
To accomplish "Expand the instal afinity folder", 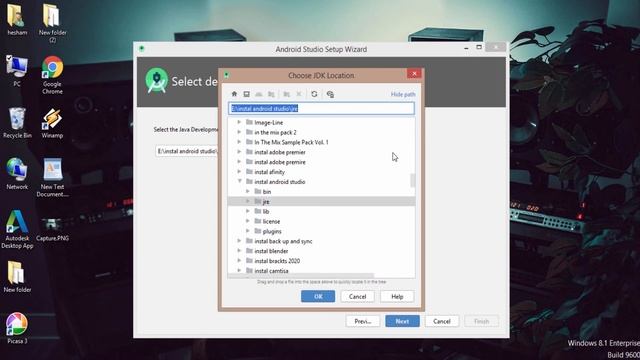I will (240, 171).
